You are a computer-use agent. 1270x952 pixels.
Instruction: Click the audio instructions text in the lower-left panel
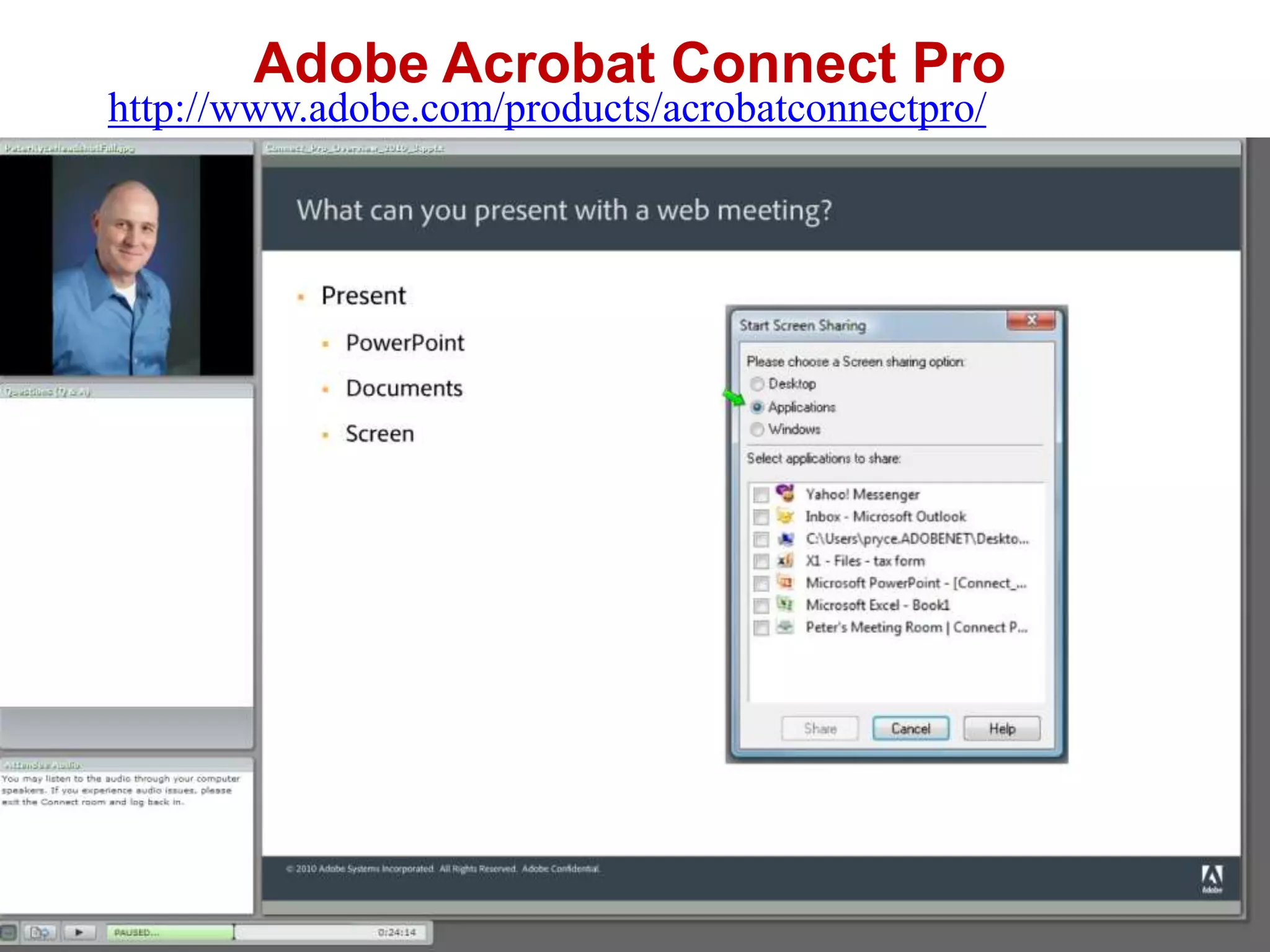point(120,790)
